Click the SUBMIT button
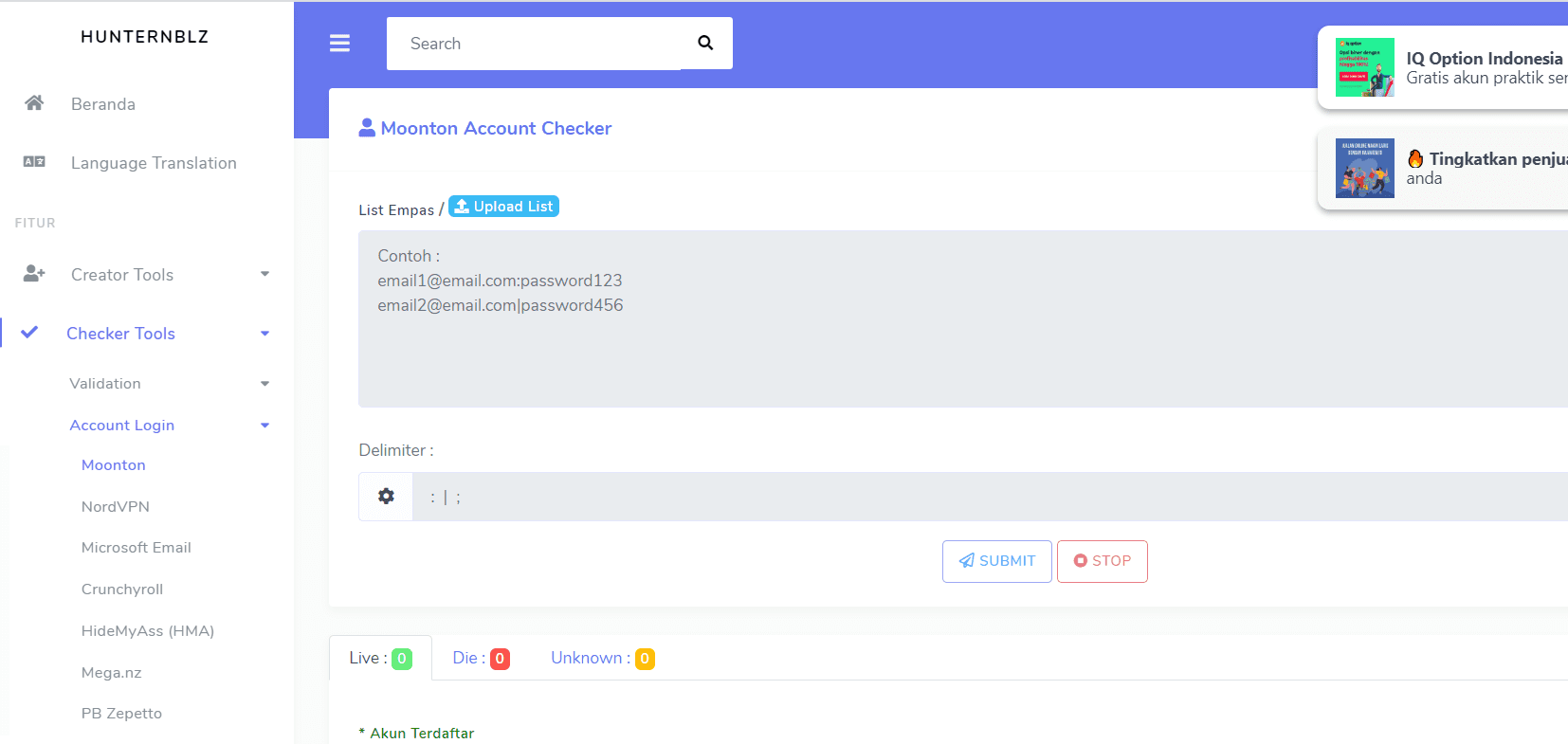The width and height of the screenshot is (1568, 744). 997,561
